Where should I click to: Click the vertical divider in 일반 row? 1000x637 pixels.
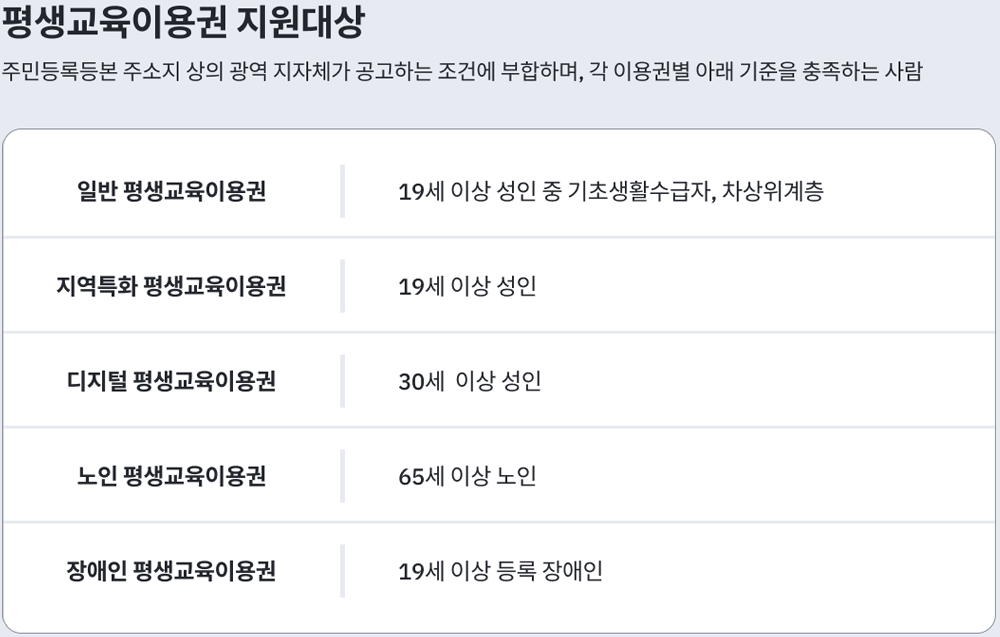click(342, 191)
